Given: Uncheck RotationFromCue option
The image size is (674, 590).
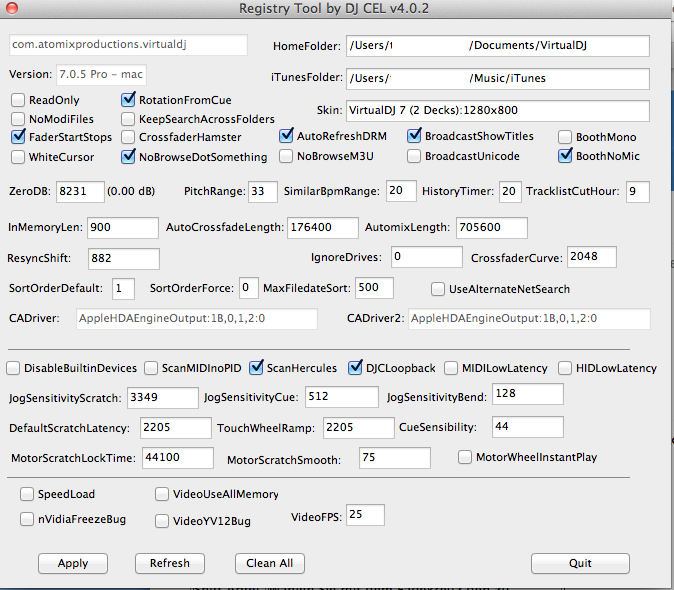Looking at the screenshot, I should (x=128, y=100).
